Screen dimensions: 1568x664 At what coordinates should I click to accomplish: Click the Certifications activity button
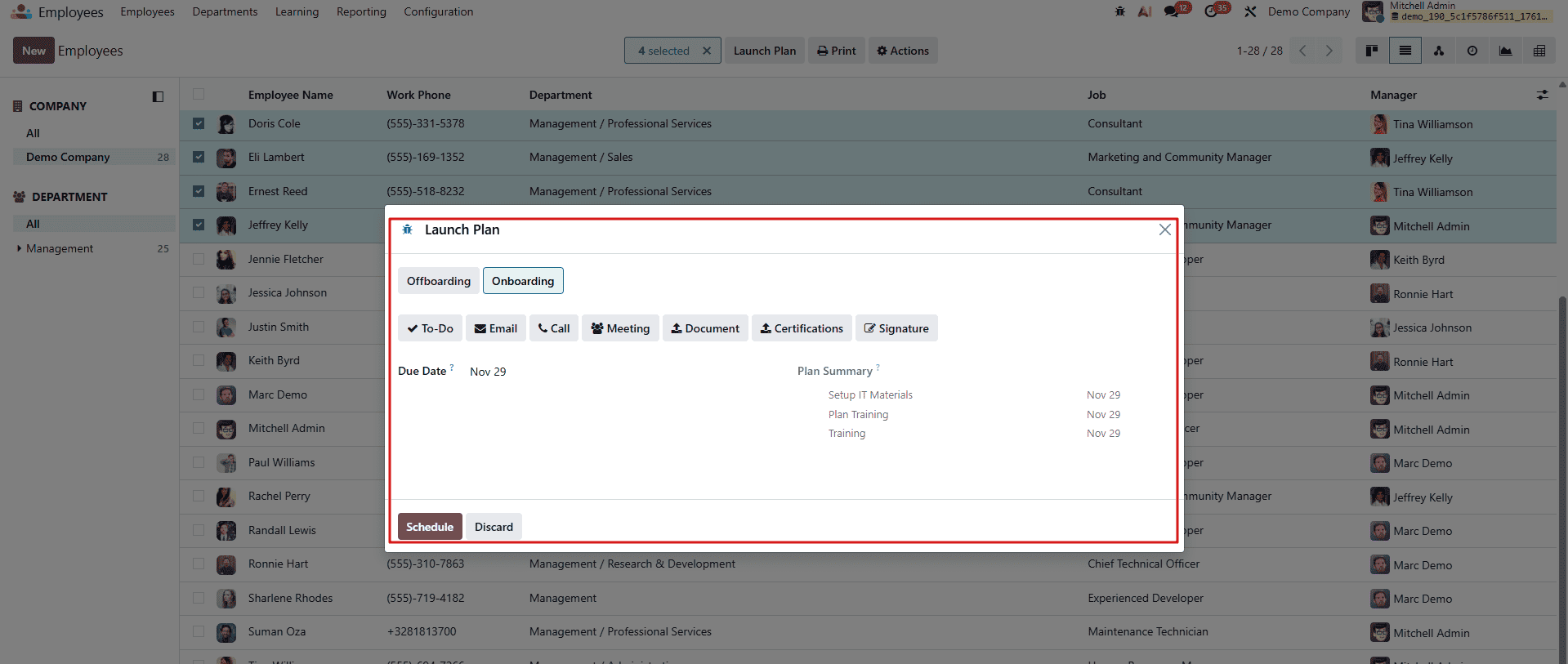(x=802, y=328)
